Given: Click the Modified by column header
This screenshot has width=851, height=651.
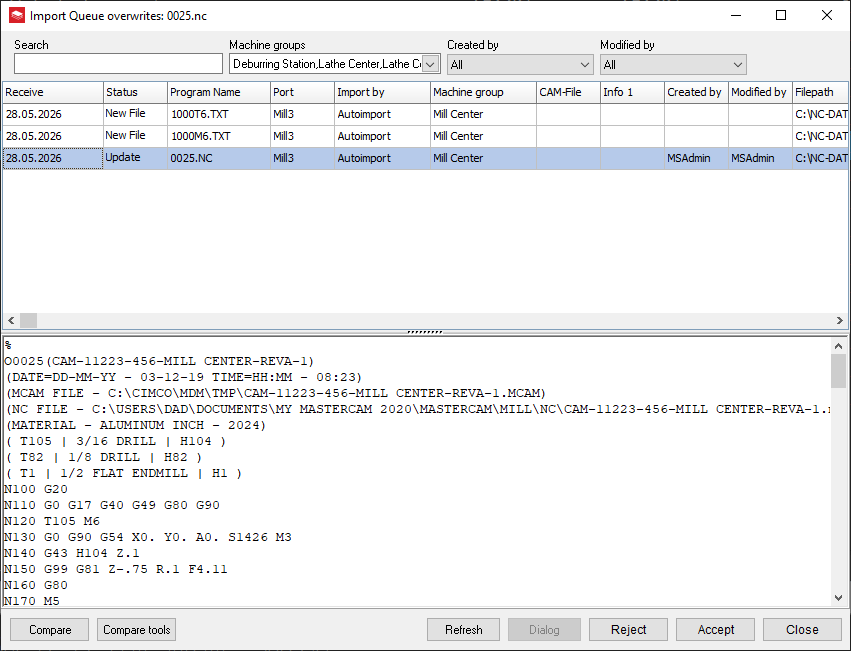Looking at the screenshot, I should click(760, 92).
